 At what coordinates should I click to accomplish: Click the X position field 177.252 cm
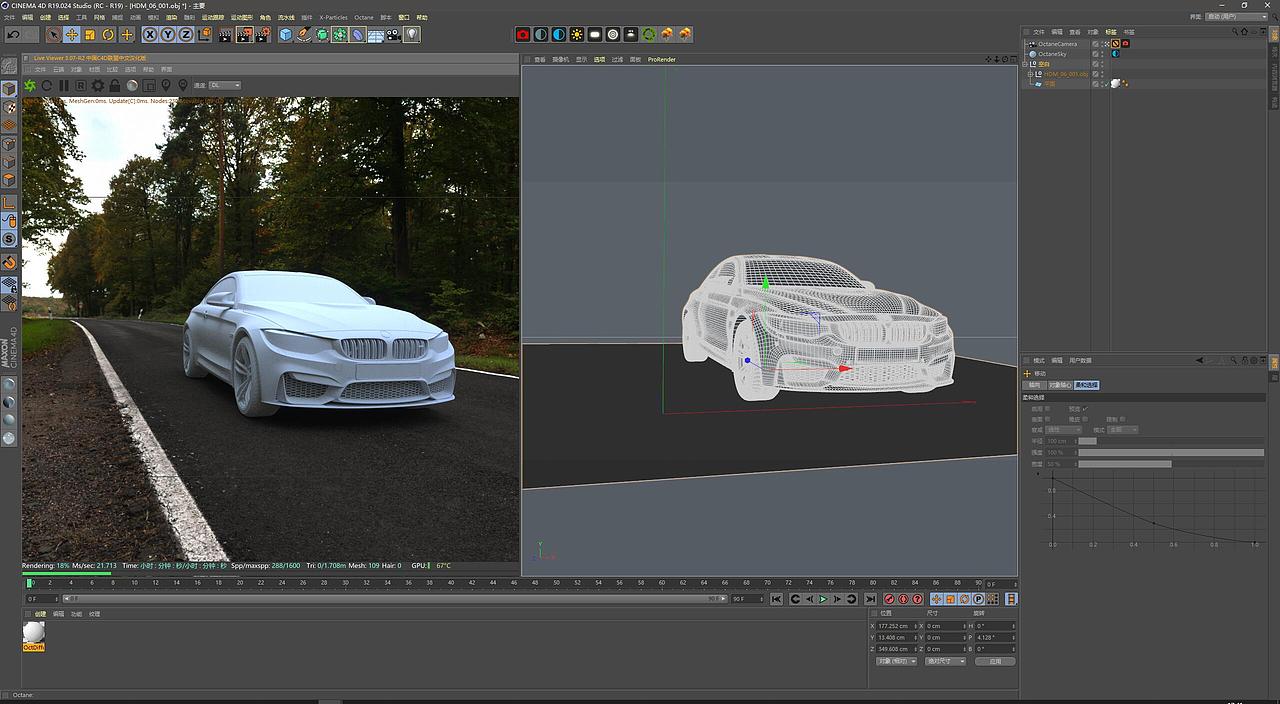[x=897, y=626]
